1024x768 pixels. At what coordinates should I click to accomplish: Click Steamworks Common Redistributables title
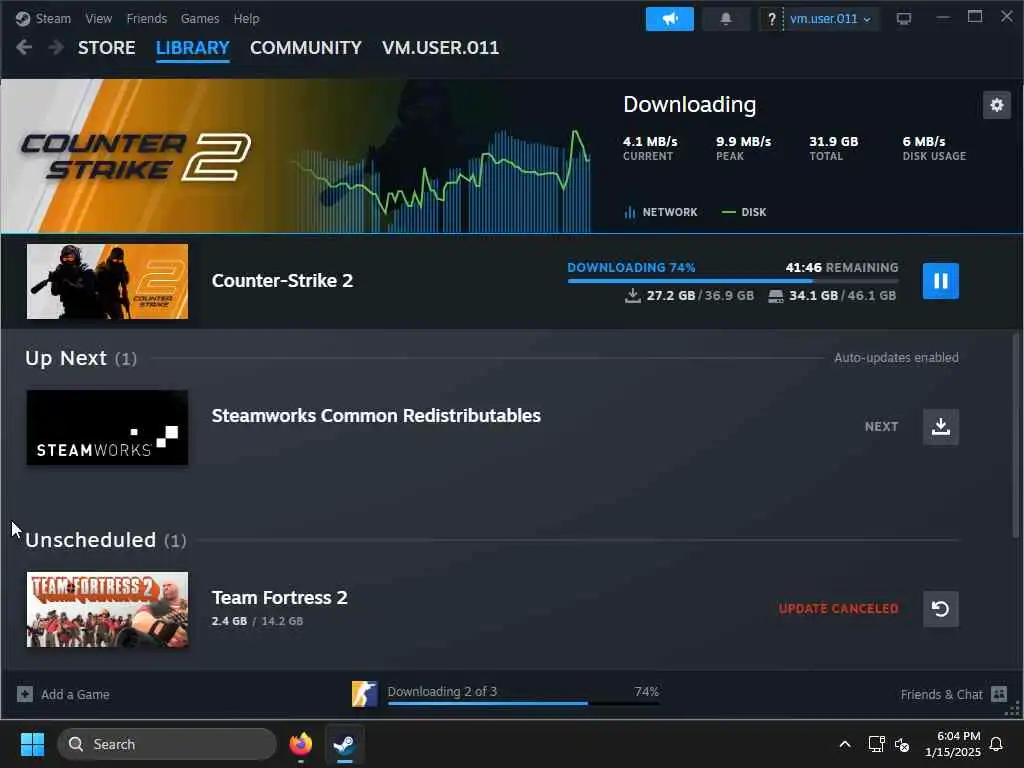point(376,416)
